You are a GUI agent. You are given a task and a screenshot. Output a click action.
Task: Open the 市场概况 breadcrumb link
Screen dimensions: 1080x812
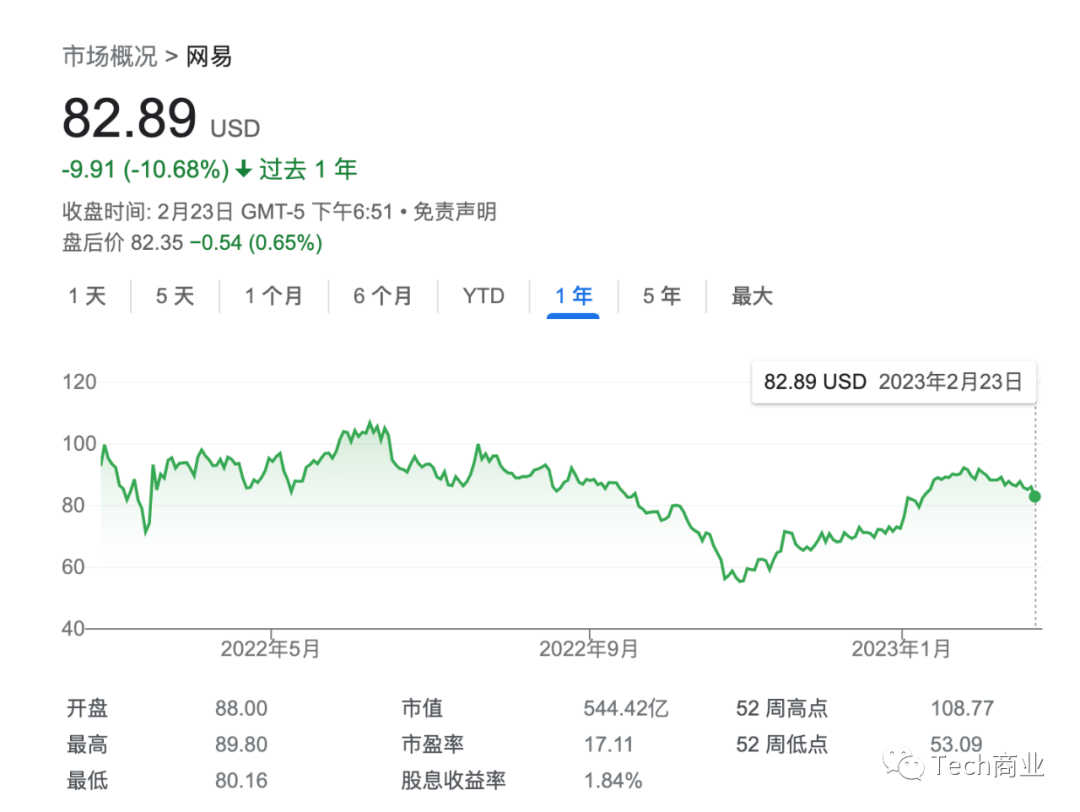coord(110,56)
